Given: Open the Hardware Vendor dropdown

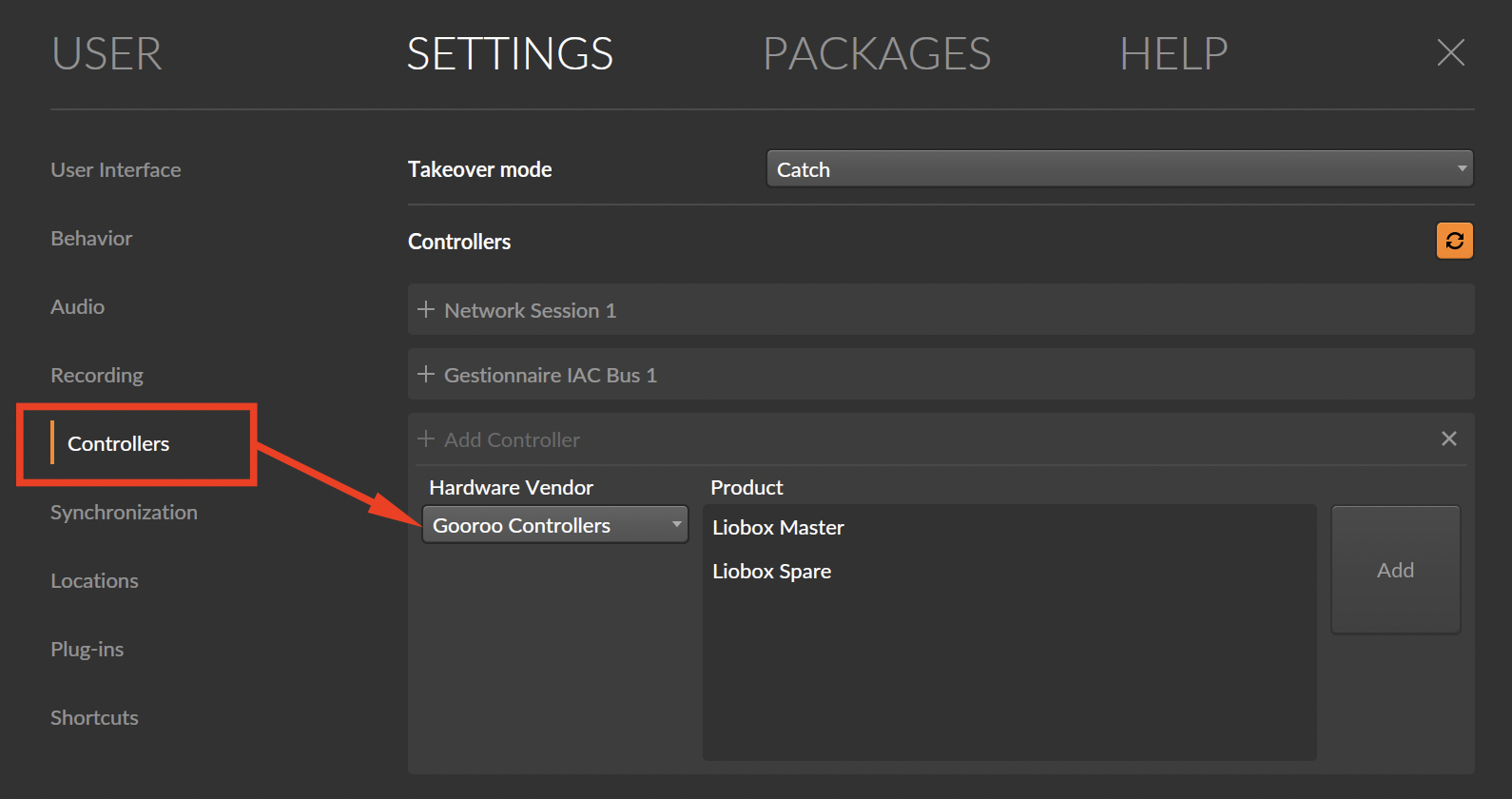Looking at the screenshot, I should [555, 525].
